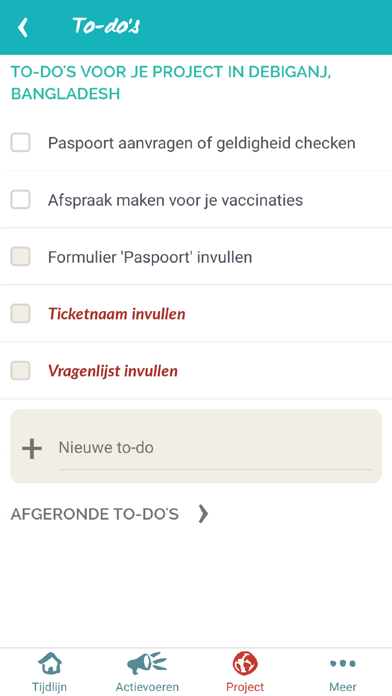Expand the Afgeronde to-do's chevron
The image size is (392, 696).
coord(203,514)
